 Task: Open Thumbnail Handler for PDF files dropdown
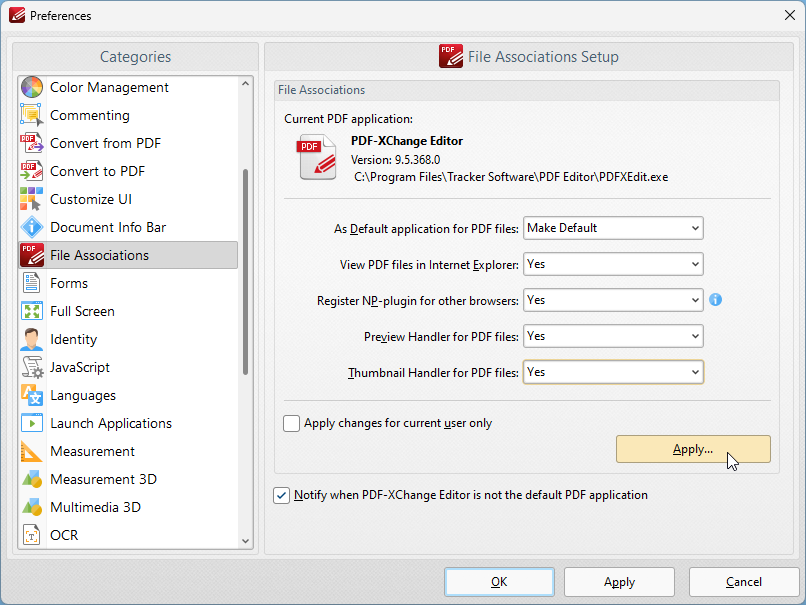click(x=613, y=372)
